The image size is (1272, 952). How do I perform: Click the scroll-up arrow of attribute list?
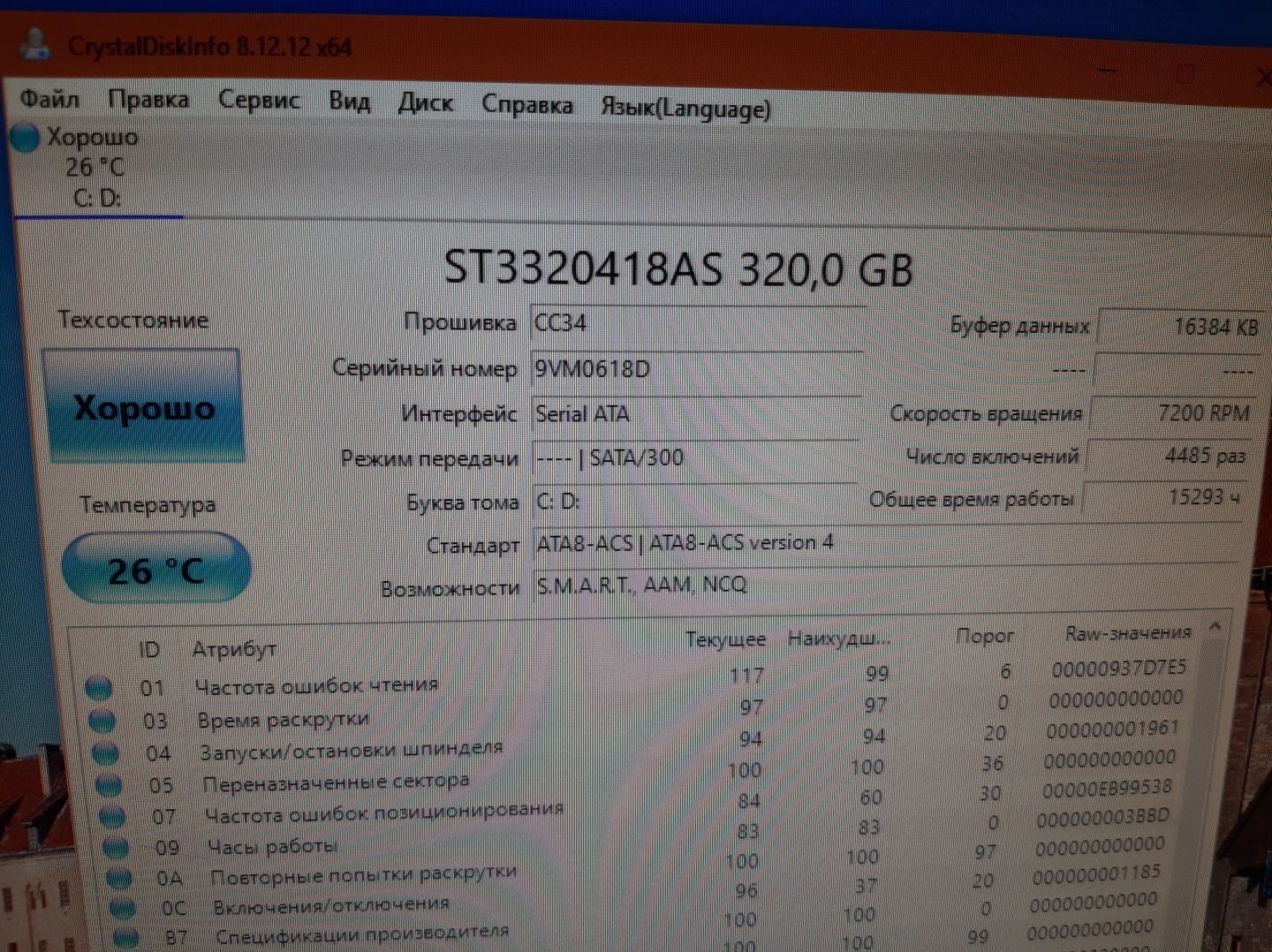[1215, 627]
